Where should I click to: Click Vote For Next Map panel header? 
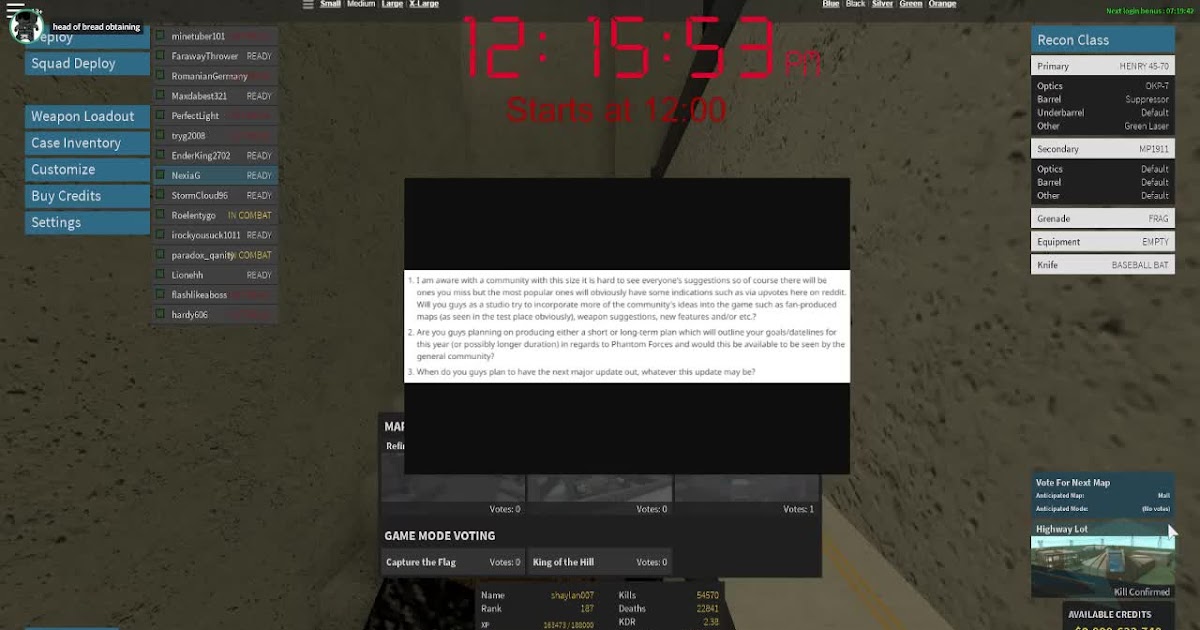tap(1073, 483)
